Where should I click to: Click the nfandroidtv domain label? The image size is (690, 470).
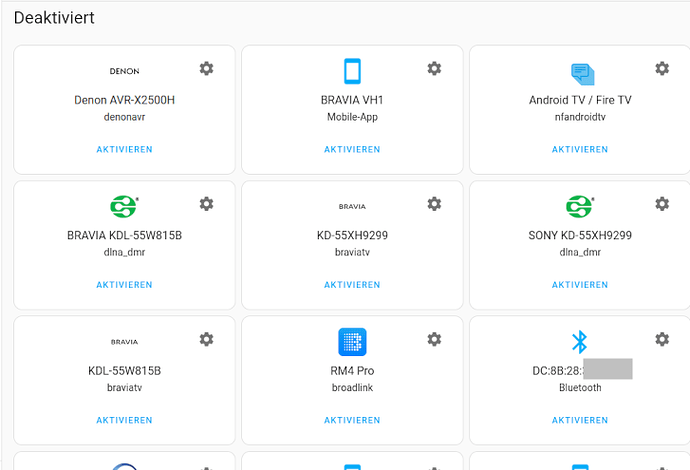click(x=580, y=117)
